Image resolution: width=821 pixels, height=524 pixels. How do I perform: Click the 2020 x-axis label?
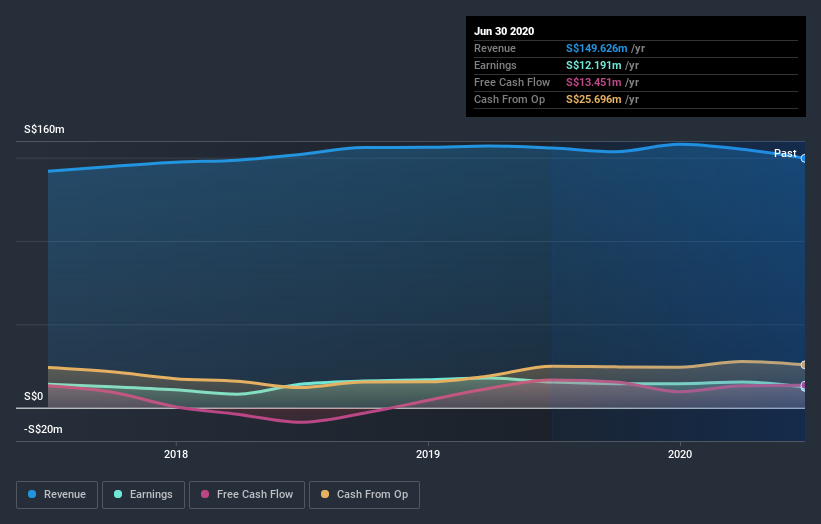point(680,454)
